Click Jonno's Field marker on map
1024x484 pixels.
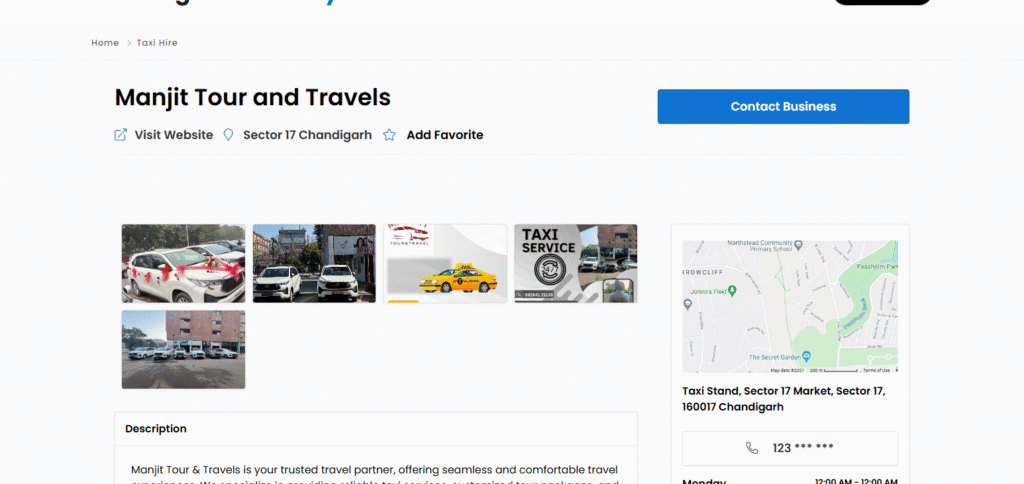coord(732,290)
